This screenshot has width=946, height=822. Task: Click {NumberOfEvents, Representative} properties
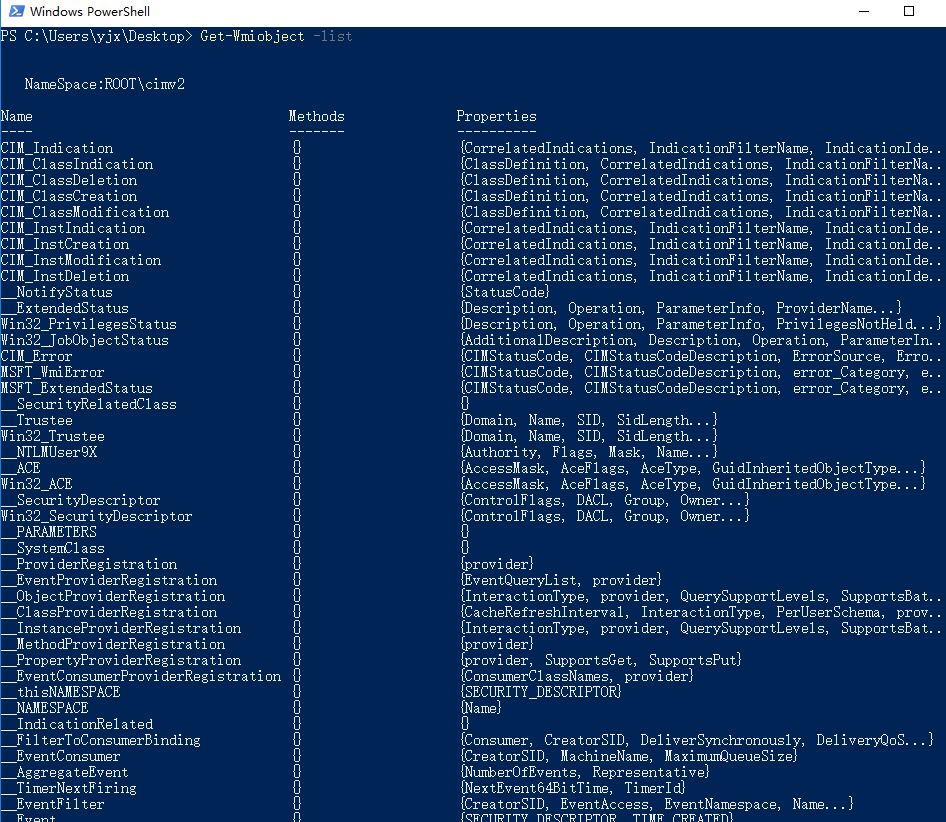pos(585,772)
